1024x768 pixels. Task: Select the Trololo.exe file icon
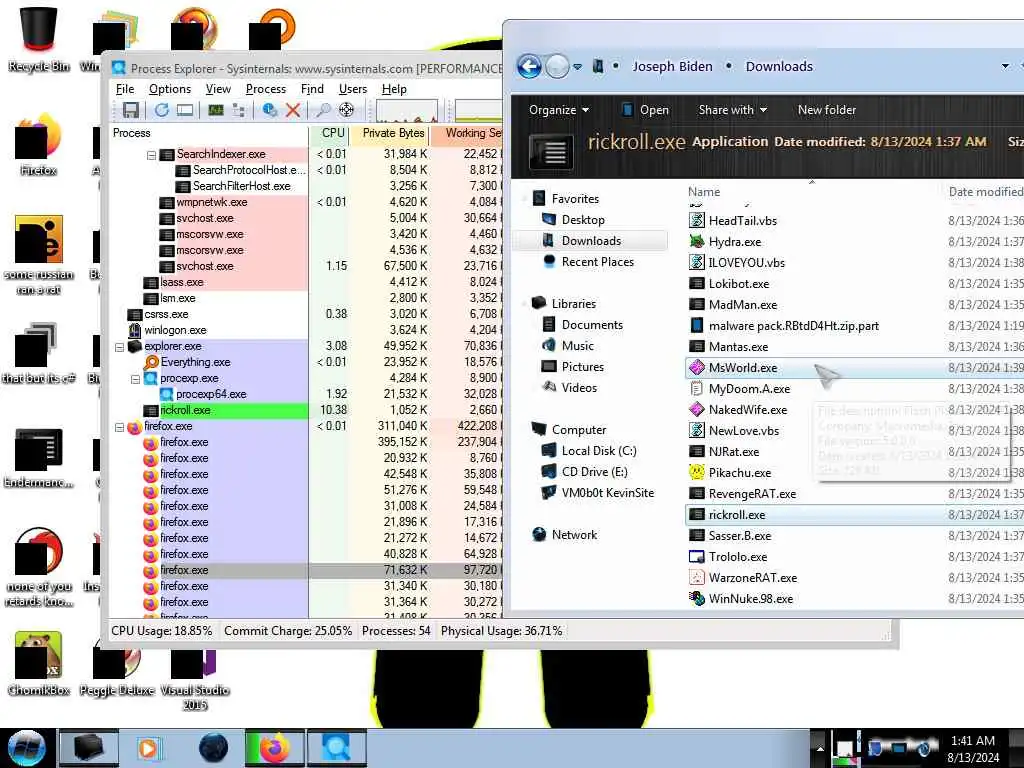coord(697,556)
